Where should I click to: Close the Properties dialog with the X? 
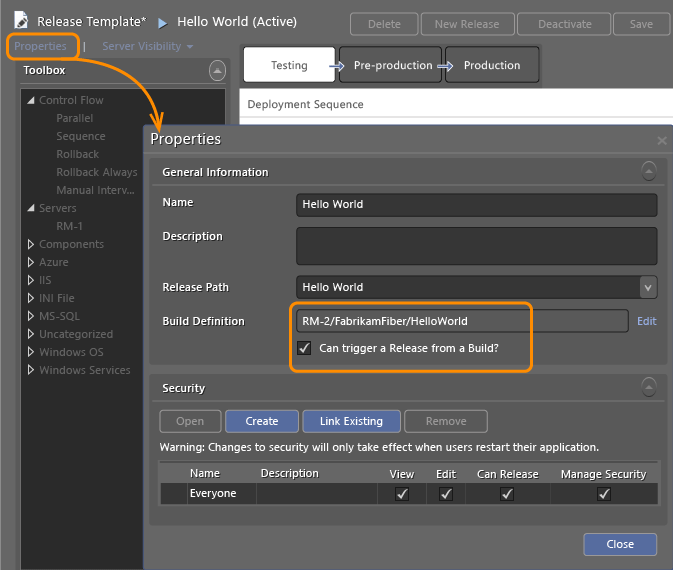[x=661, y=141]
